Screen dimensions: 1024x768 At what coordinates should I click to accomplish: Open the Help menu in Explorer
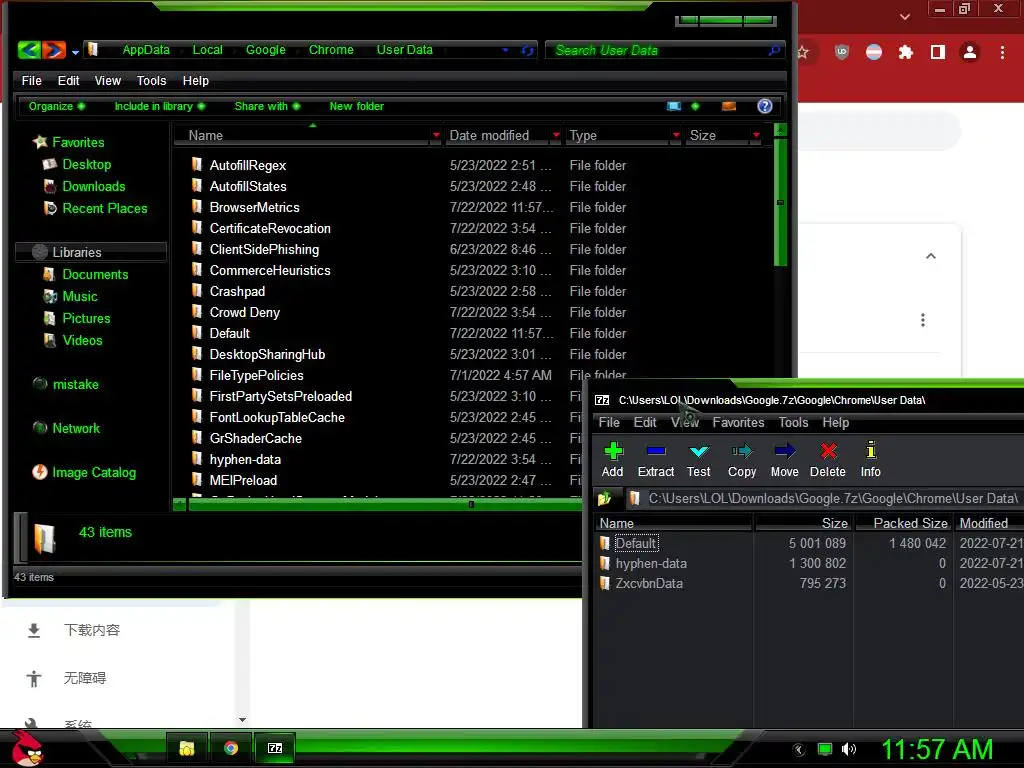(195, 80)
